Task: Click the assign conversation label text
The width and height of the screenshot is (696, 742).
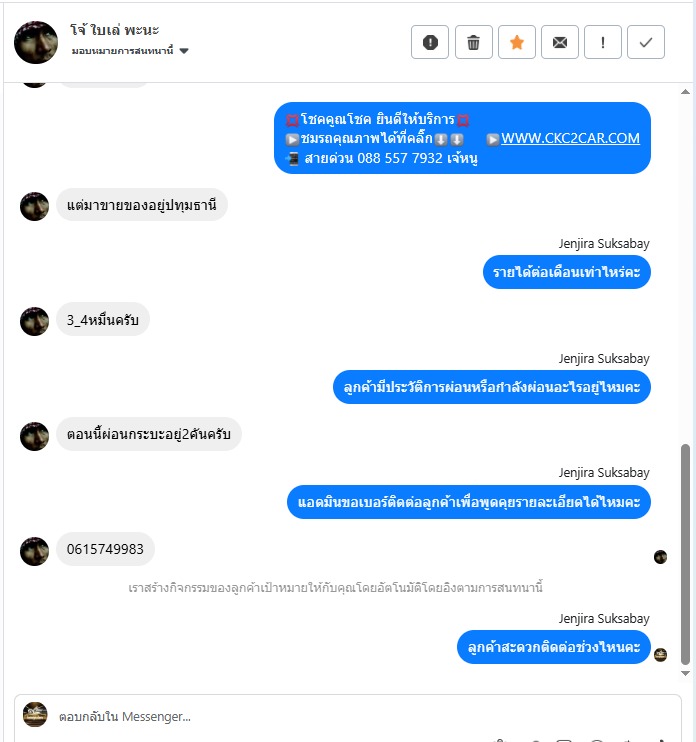Action: [123, 51]
